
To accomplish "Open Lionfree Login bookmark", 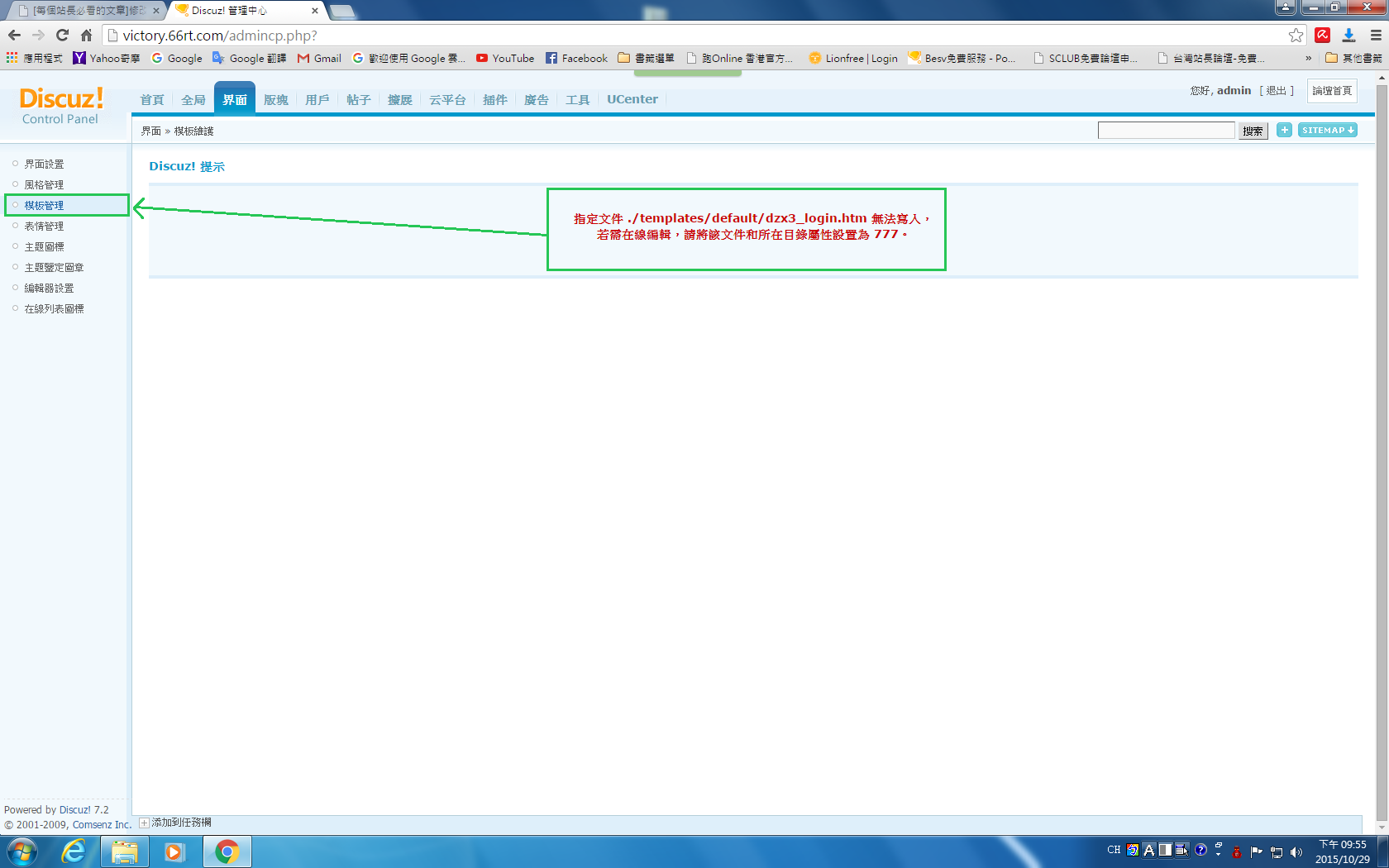I will pos(853,58).
